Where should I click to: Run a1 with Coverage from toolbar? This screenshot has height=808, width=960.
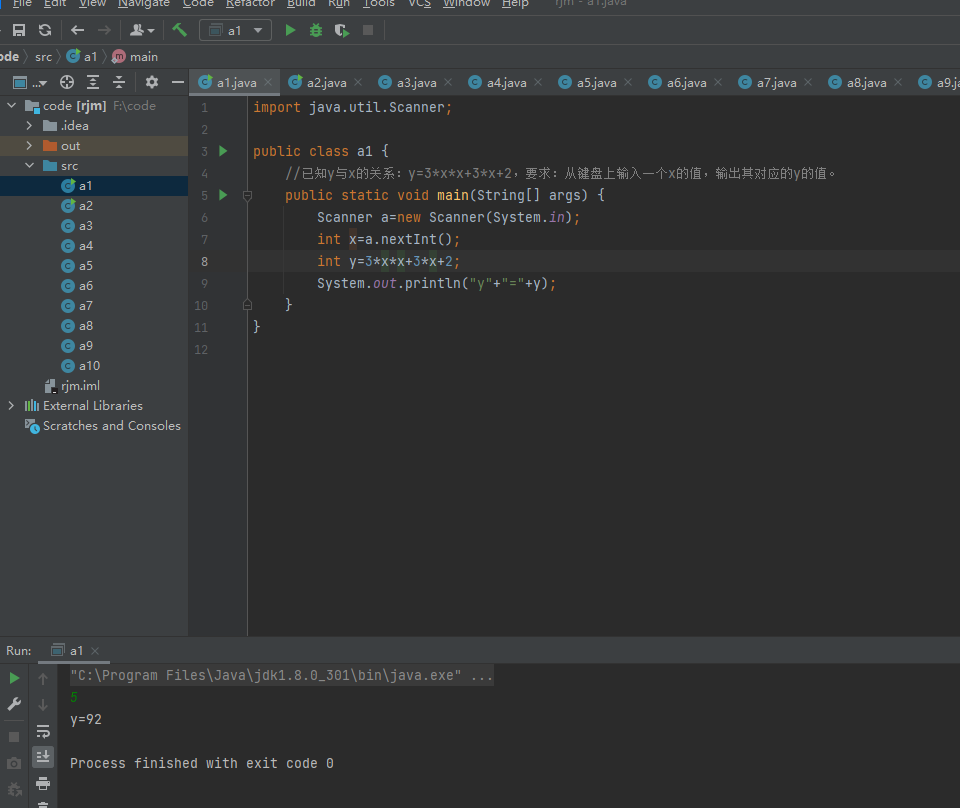coord(342,30)
